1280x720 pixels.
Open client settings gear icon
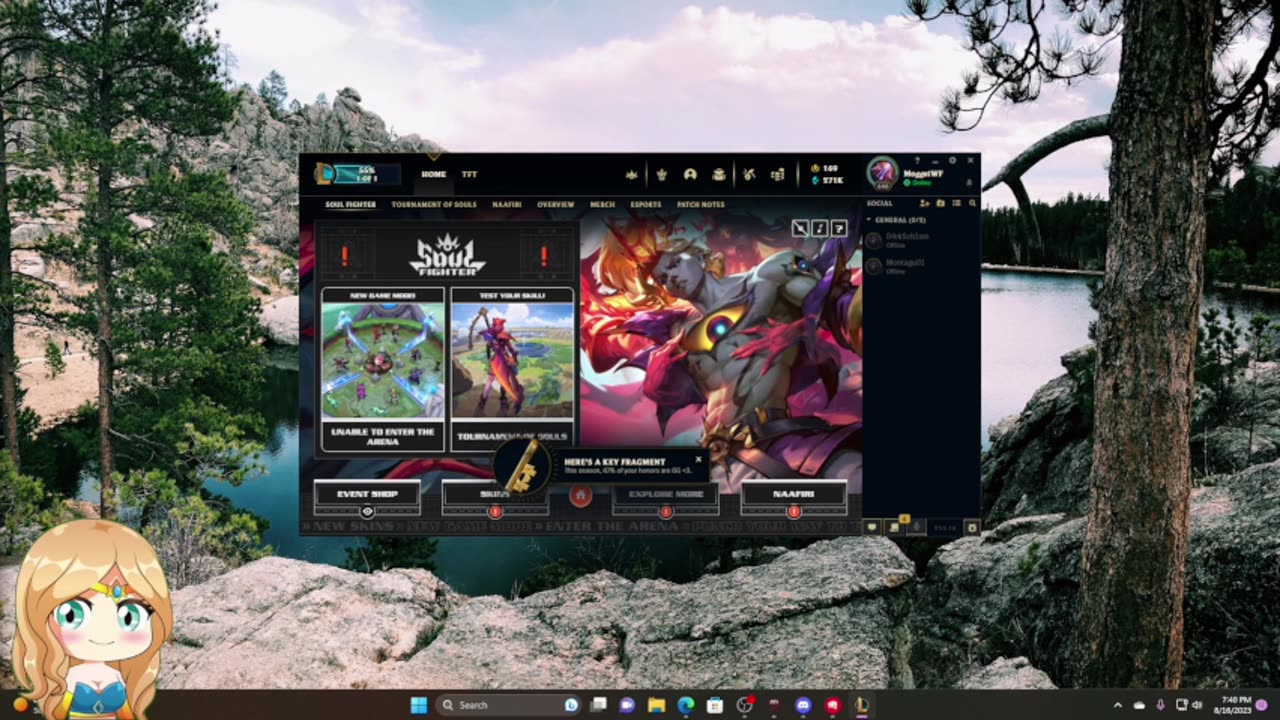pyautogui.click(x=952, y=160)
